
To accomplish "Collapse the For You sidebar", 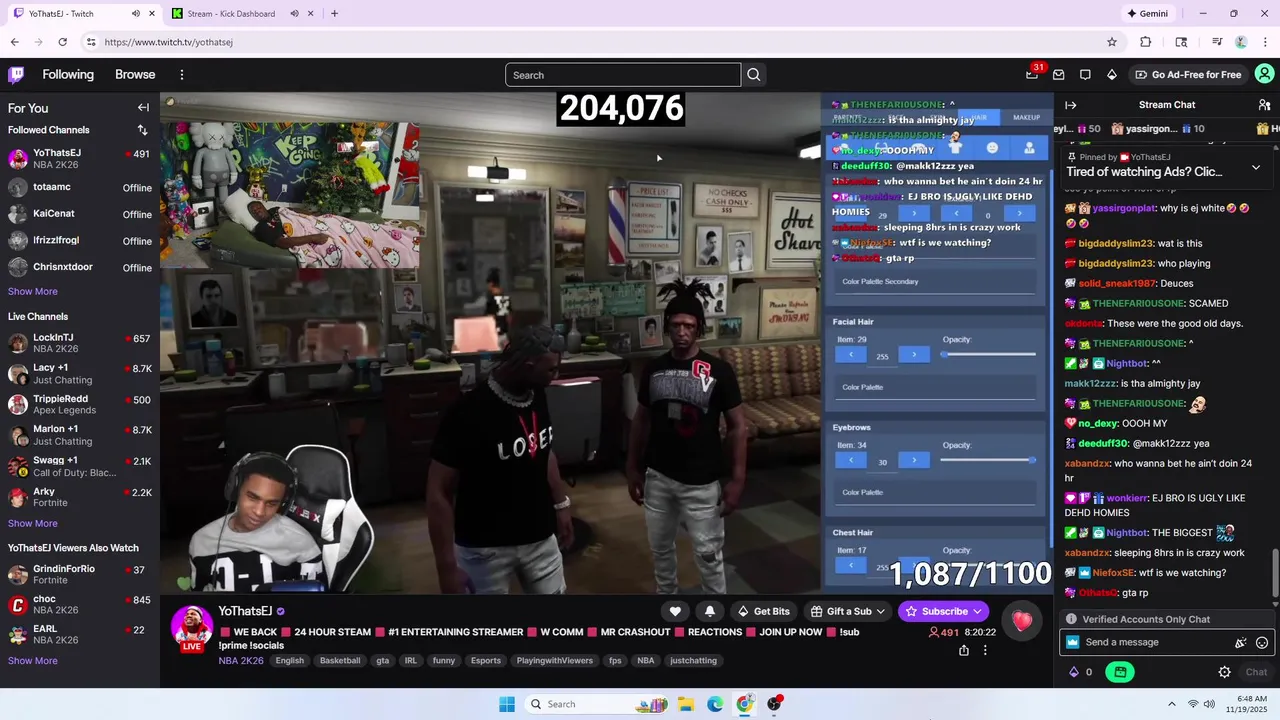I will (x=143, y=108).
